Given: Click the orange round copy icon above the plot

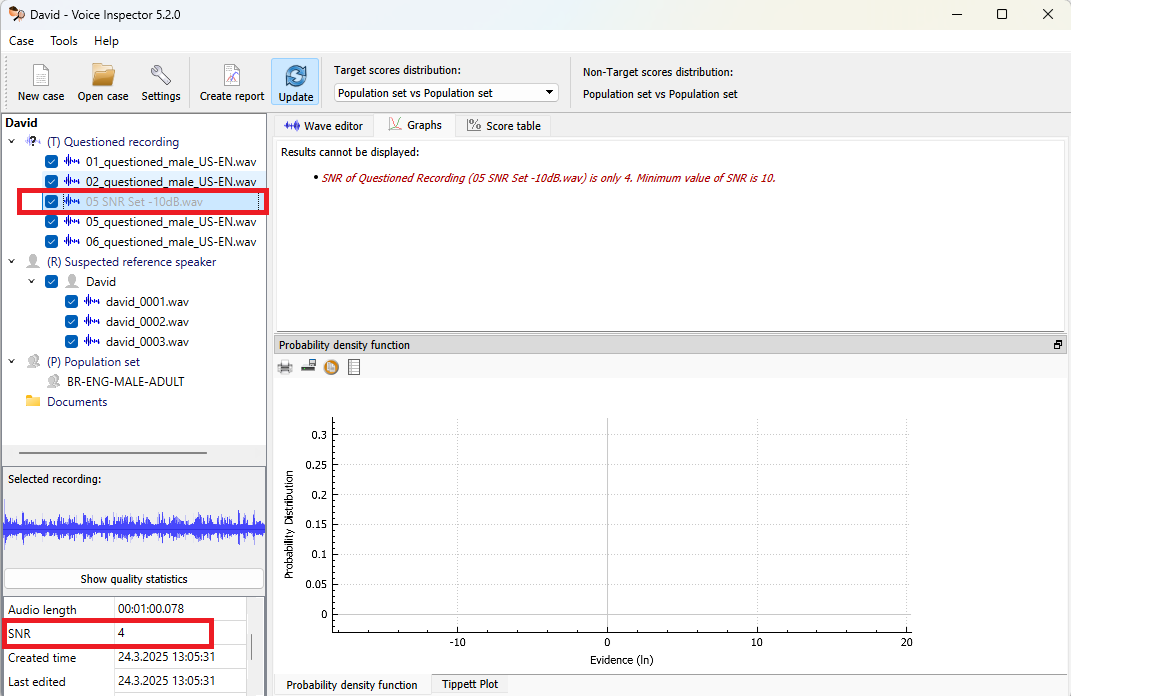Looking at the screenshot, I should (331, 367).
